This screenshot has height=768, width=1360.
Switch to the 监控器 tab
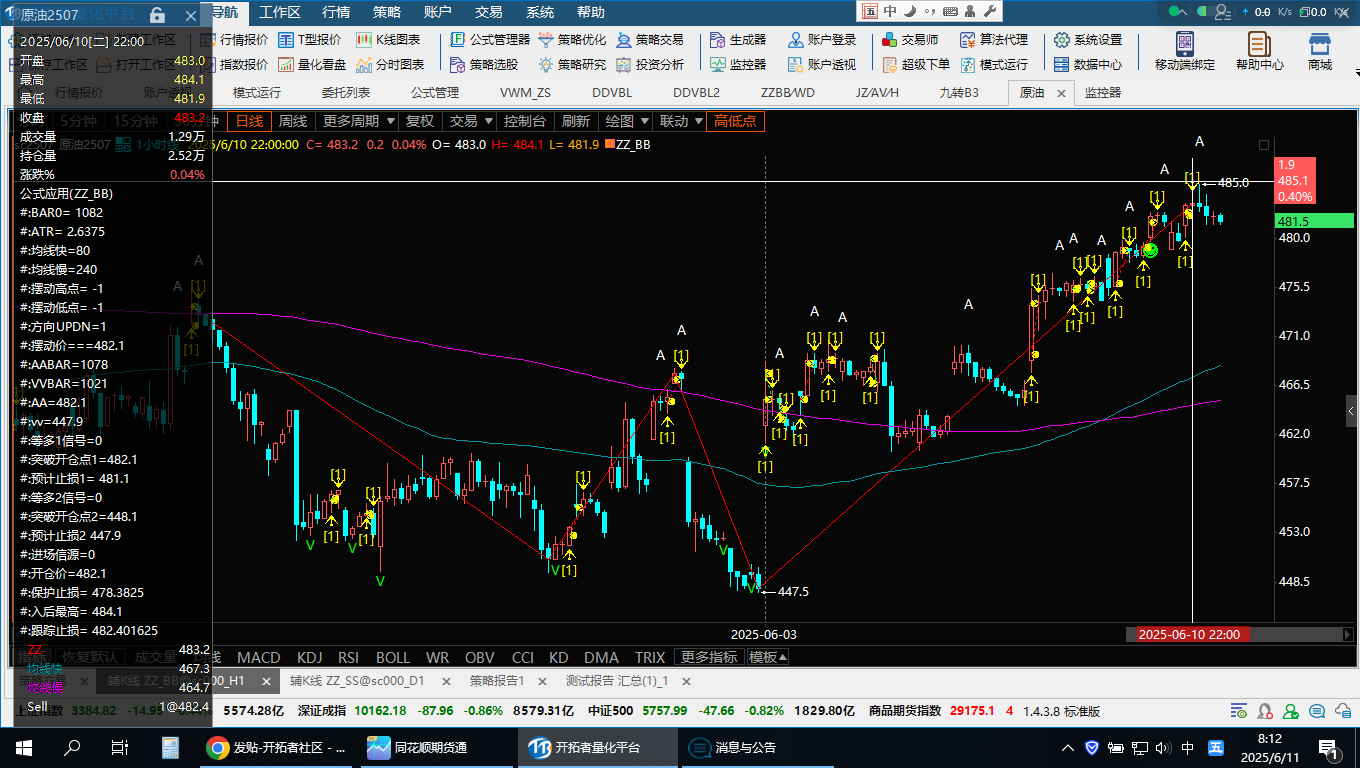point(1103,92)
